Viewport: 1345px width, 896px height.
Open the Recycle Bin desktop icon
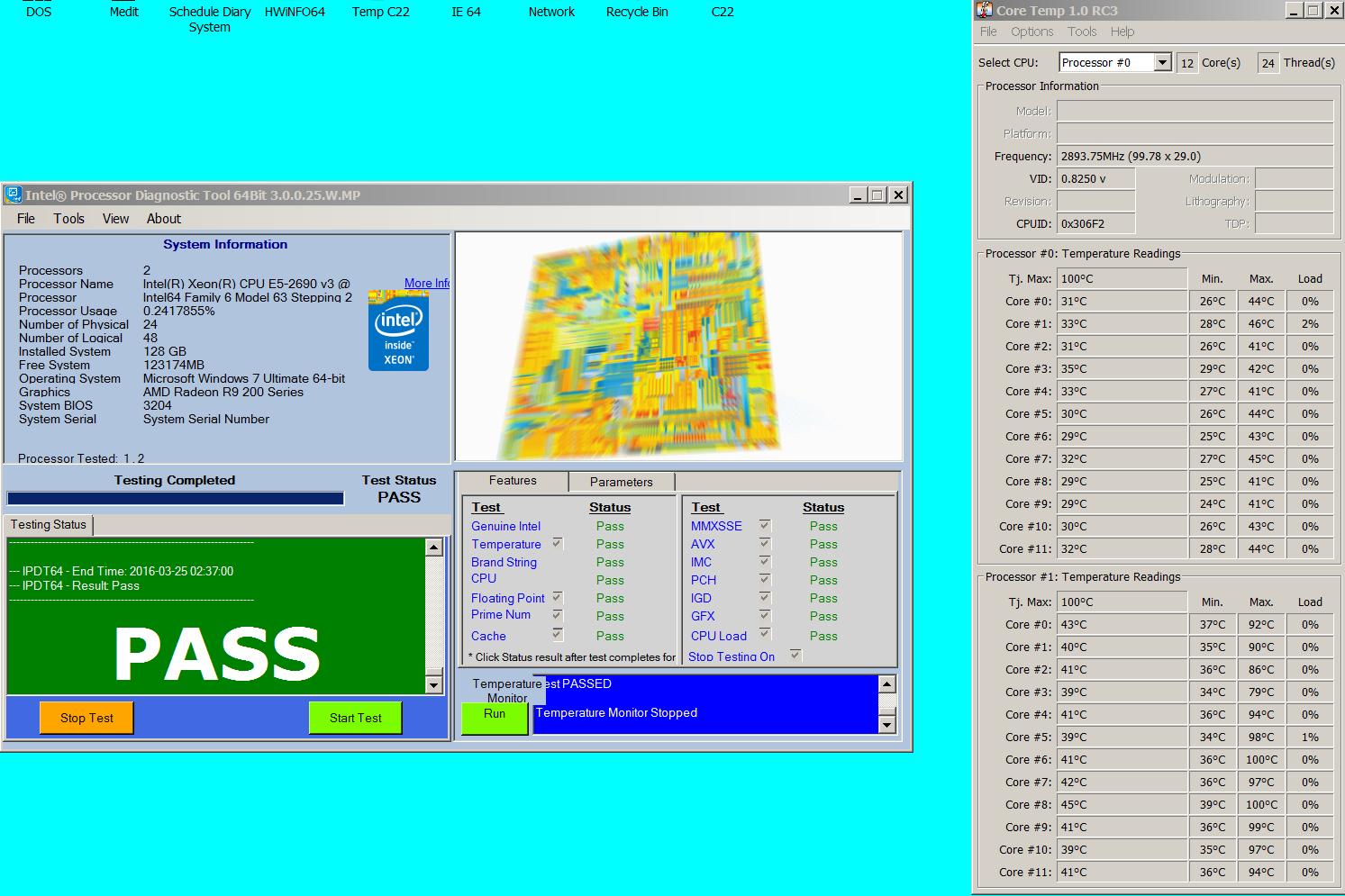pyautogui.click(x=637, y=12)
